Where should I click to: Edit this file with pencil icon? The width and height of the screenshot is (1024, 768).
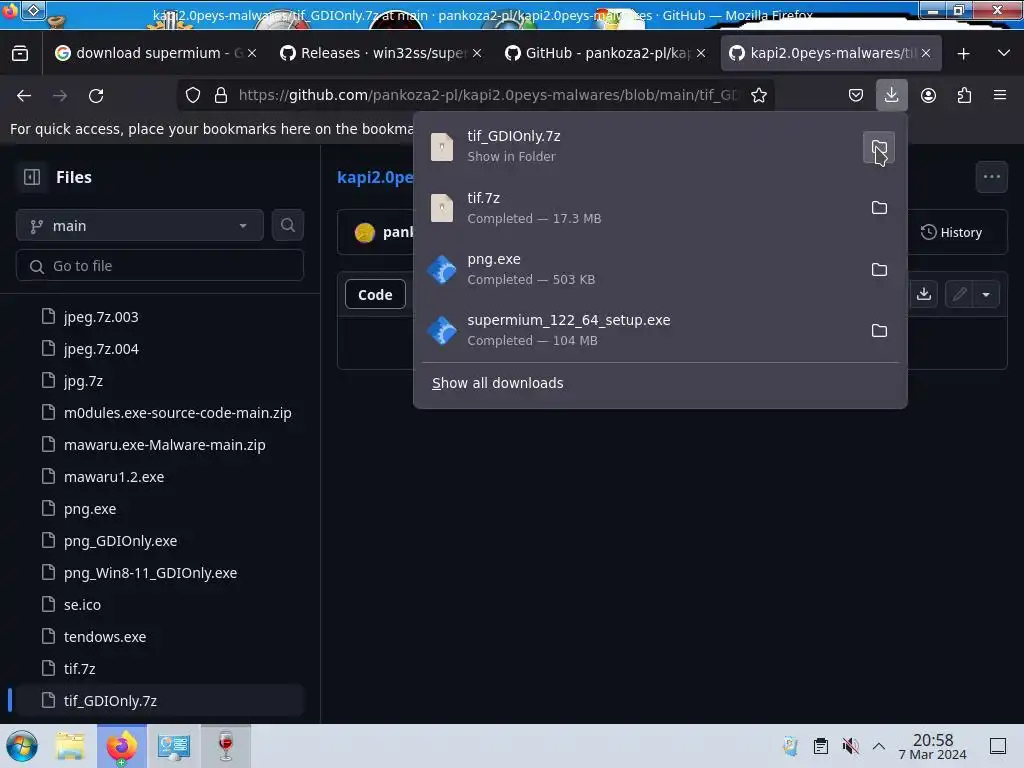click(959, 295)
